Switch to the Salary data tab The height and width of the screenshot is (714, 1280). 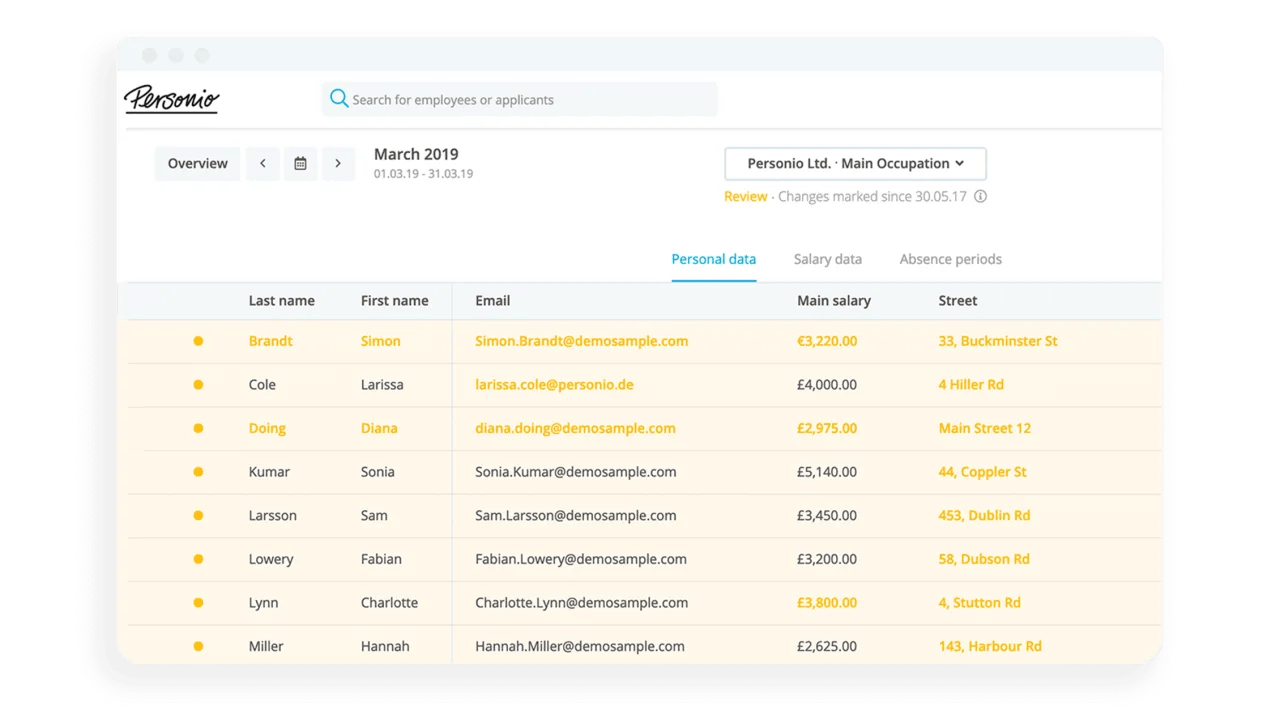827,259
